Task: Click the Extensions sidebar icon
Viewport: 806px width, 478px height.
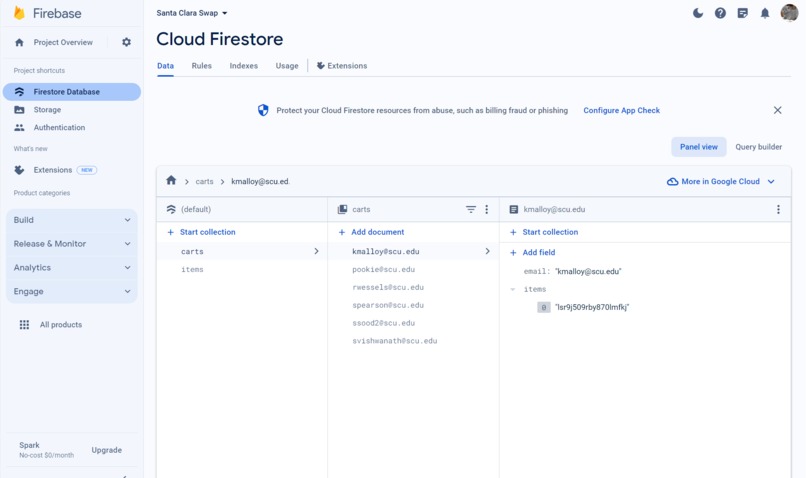Action: pos(20,170)
